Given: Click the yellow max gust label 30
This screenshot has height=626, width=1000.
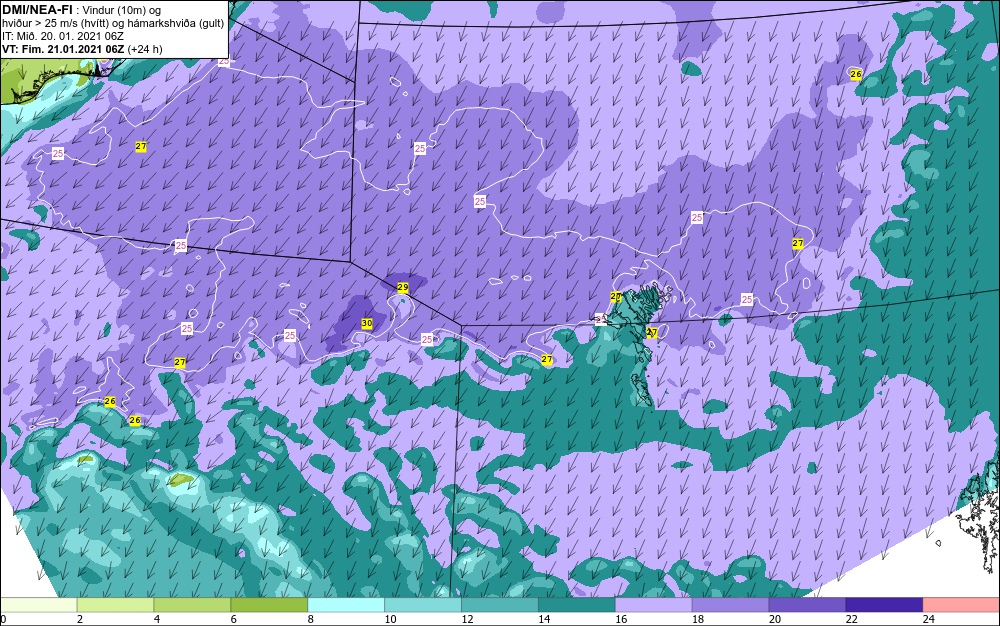Looking at the screenshot, I should (367, 323).
